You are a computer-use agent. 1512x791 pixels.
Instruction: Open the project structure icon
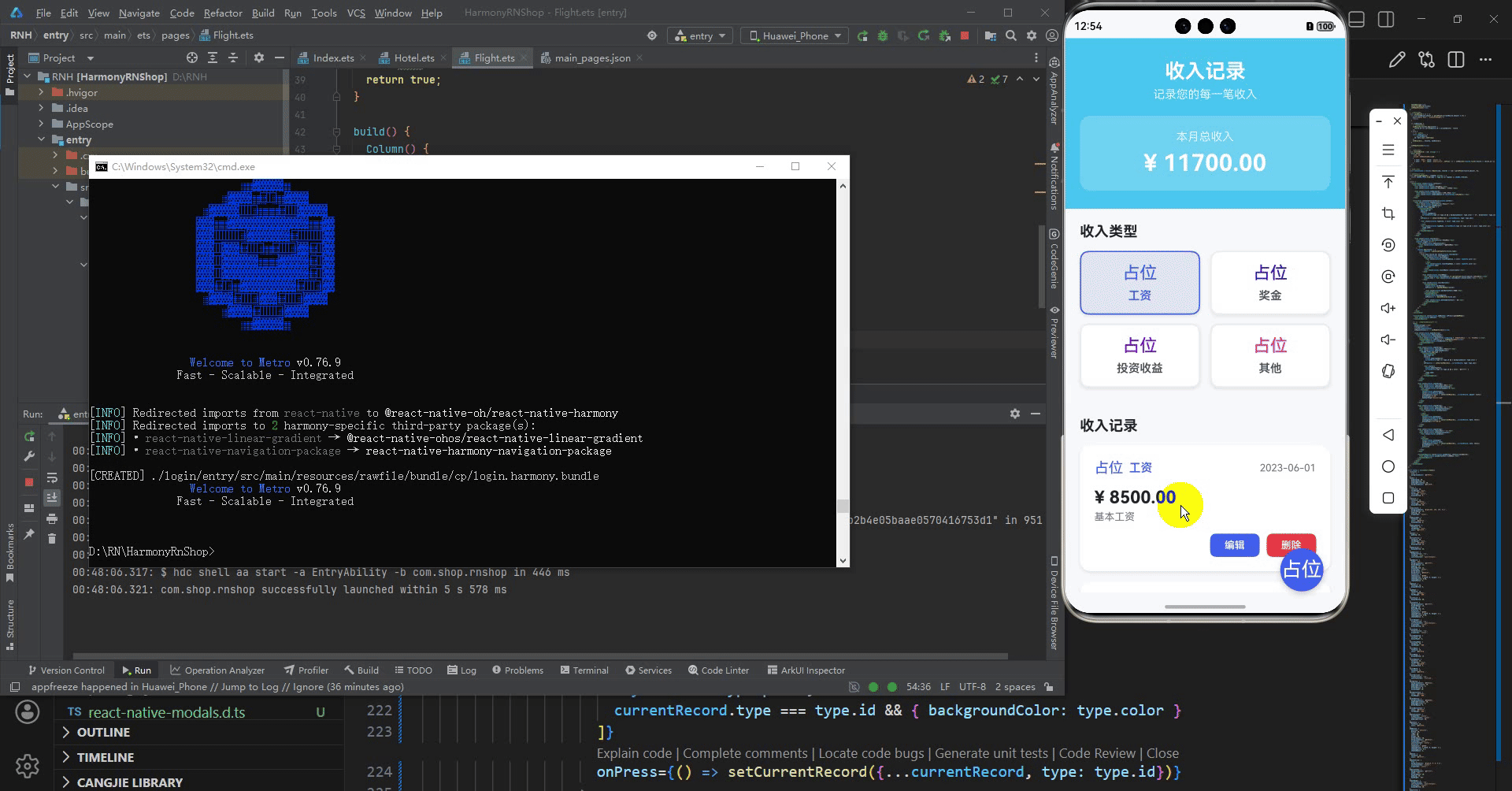click(x=991, y=35)
